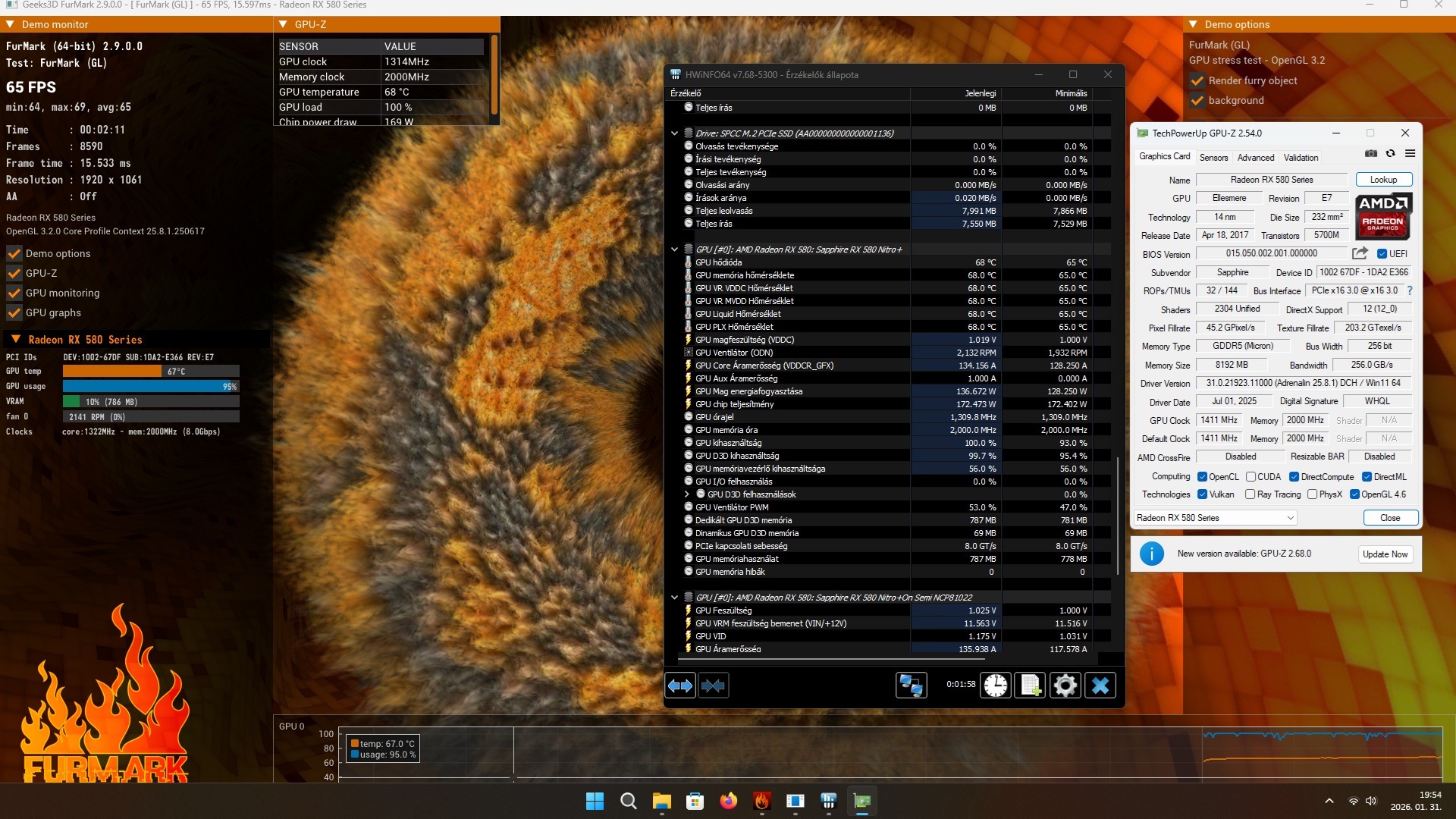Screen dimensions: 1456x819
Task: Toggle the GPU graphs checkbox
Action: (14, 312)
